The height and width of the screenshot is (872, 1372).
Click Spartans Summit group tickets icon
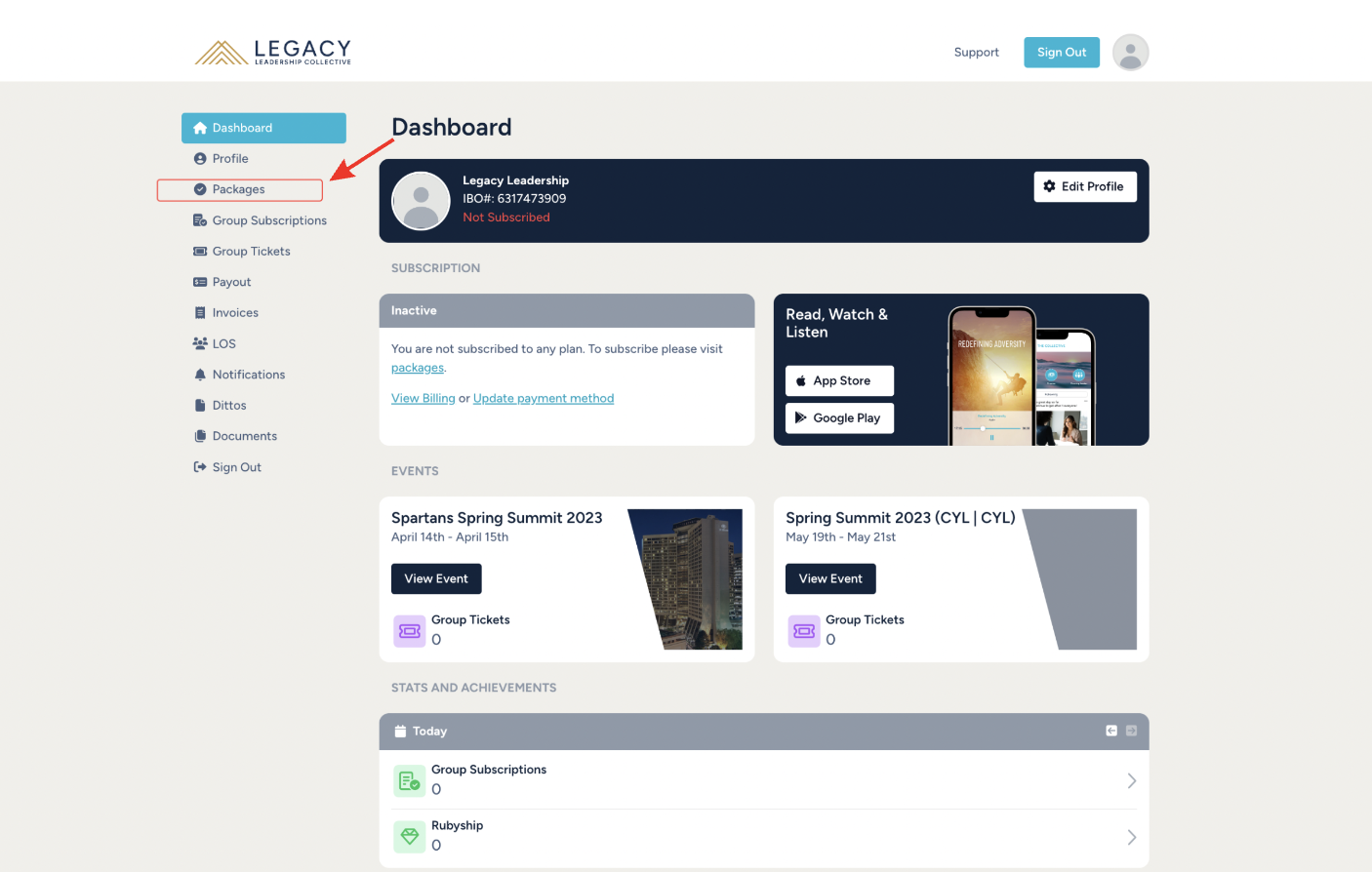click(x=409, y=631)
